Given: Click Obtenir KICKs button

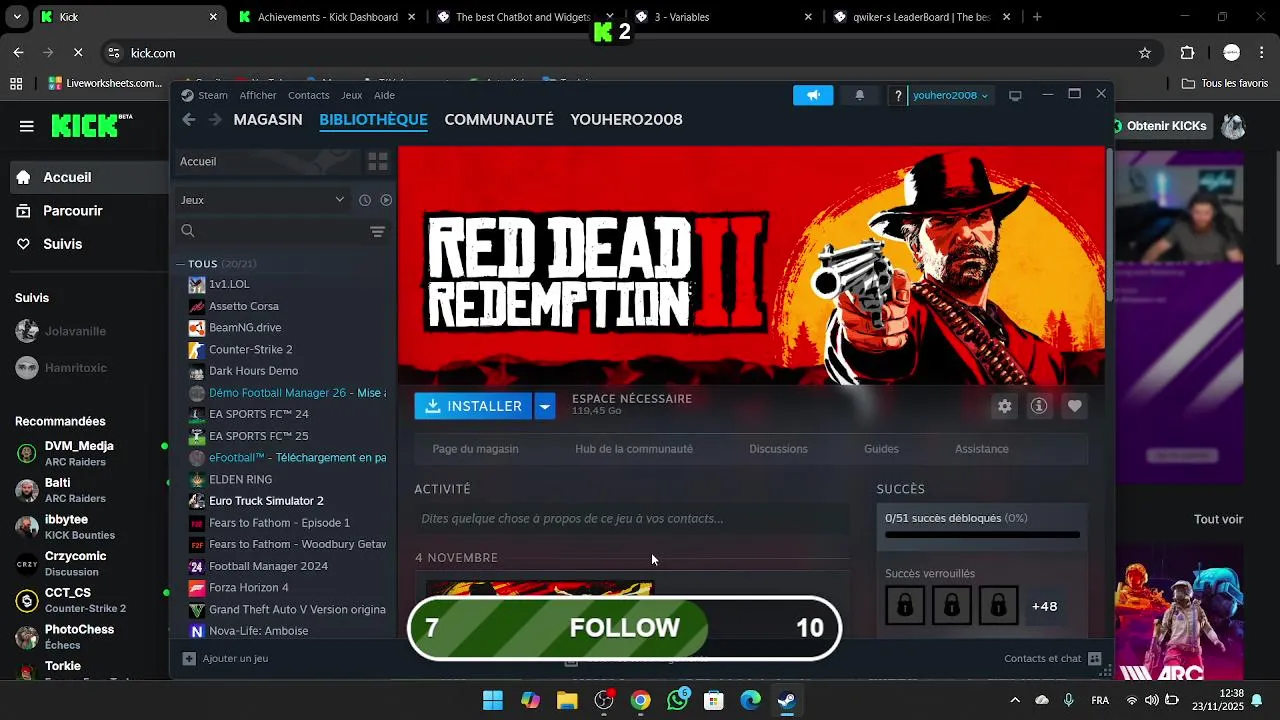Looking at the screenshot, I should (x=1159, y=126).
